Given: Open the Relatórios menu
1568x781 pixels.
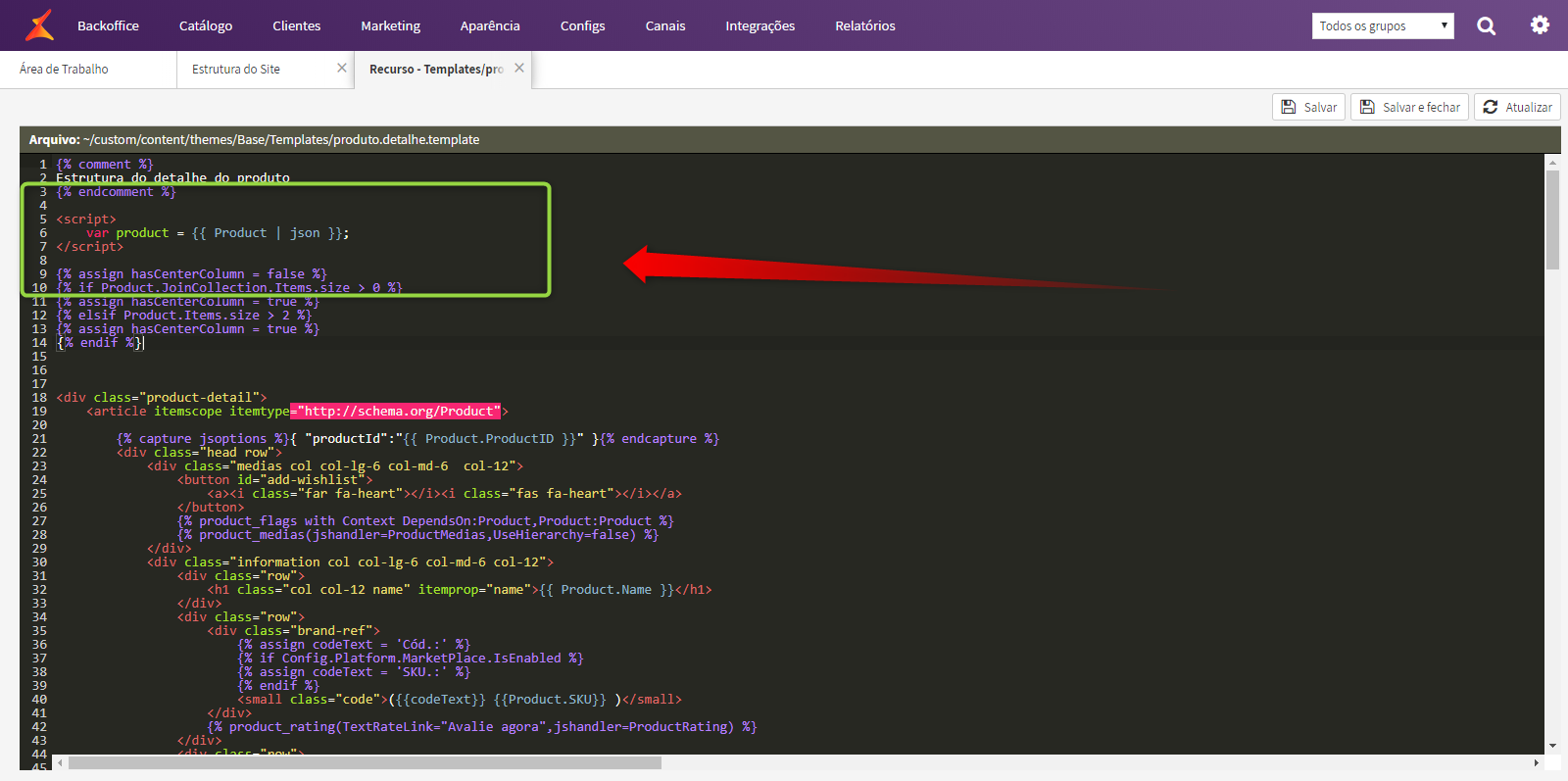Looking at the screenshot, I should click(x=865, y=25).
